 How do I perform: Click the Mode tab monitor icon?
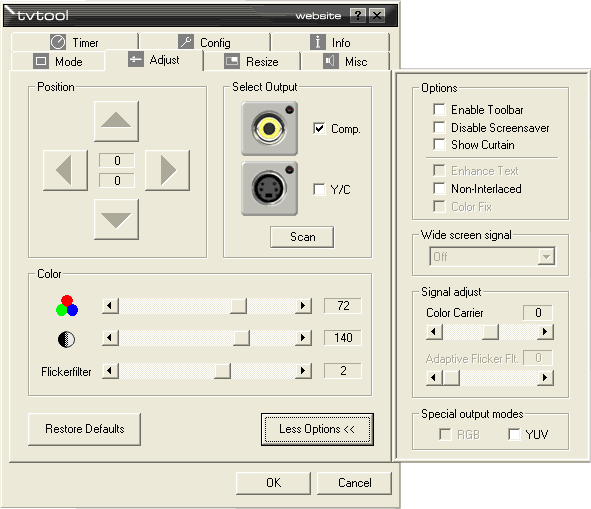[x=41, y=61]
